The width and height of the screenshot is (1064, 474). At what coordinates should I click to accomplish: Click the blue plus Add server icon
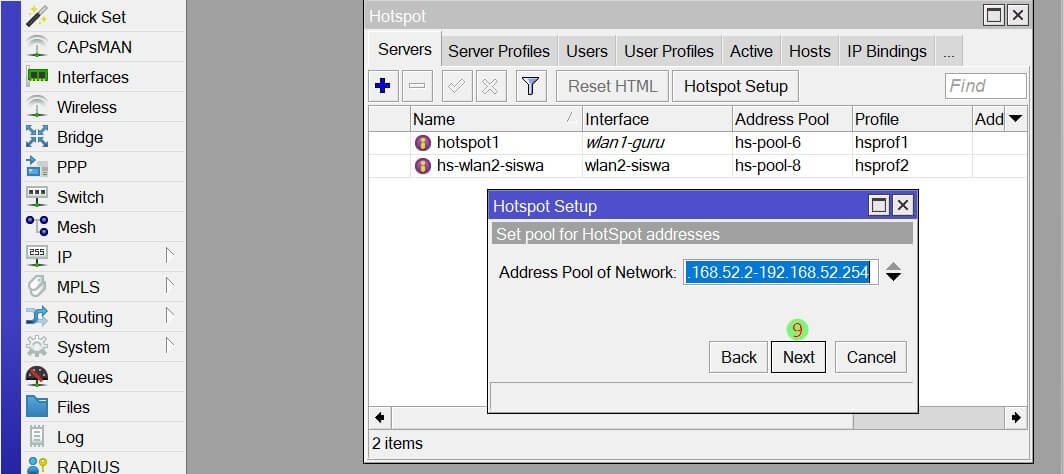pyautogui.click(x=382, y=86)
